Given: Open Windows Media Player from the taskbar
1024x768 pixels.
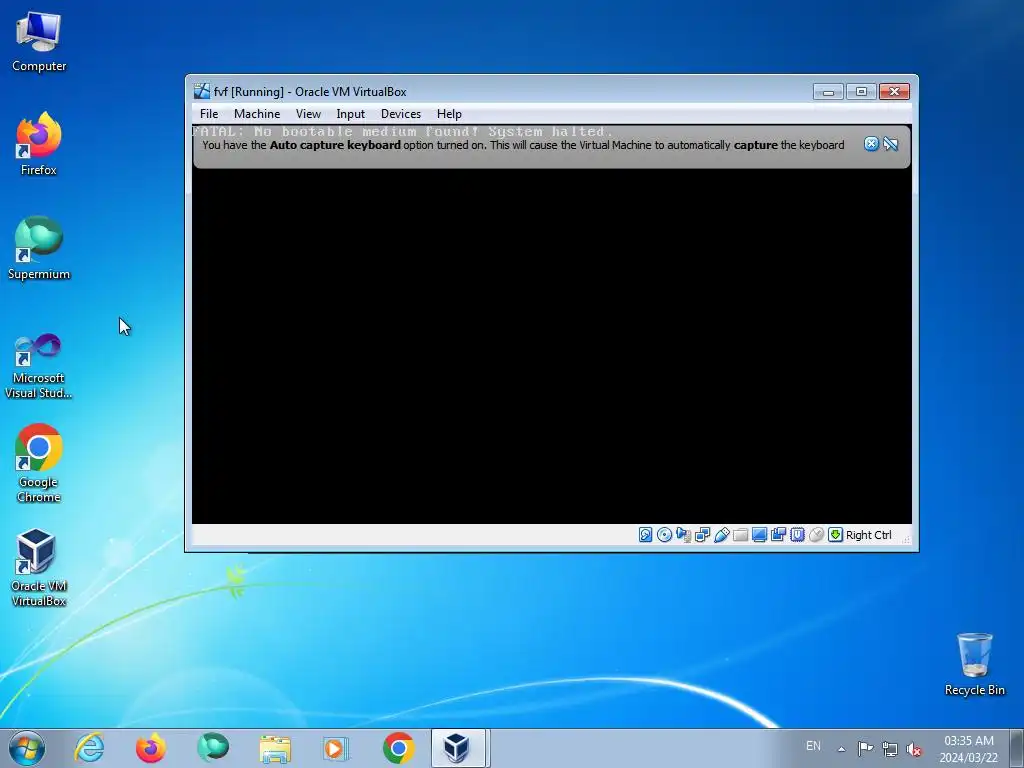Looking at the screenshot, I should coord(337,748).
